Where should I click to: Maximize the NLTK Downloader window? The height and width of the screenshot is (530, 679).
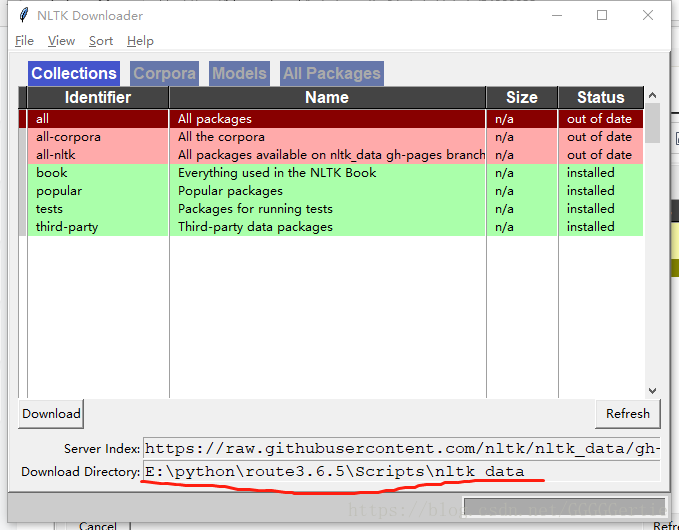tap(602, 15)
